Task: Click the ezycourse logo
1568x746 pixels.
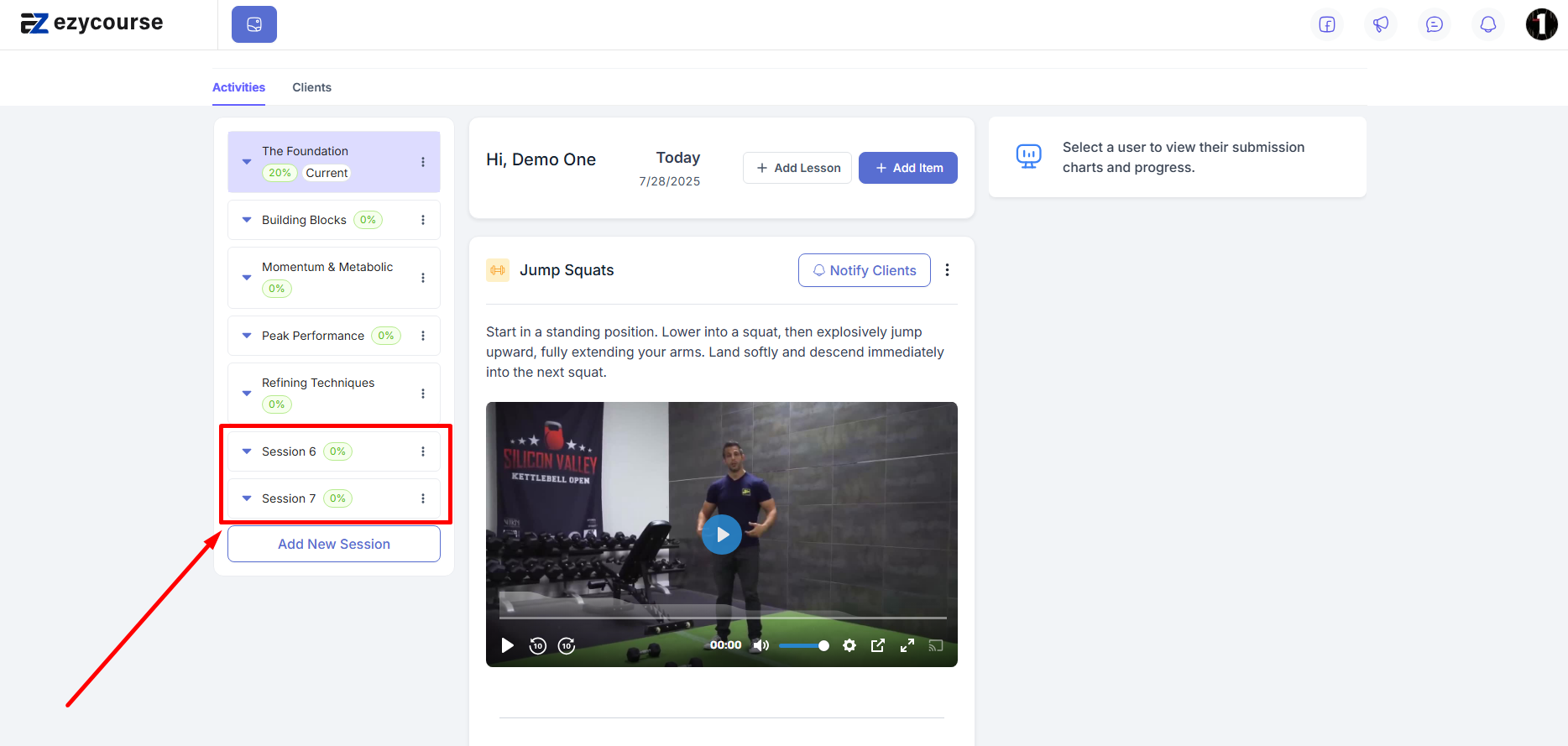Action: pos(91,23)
